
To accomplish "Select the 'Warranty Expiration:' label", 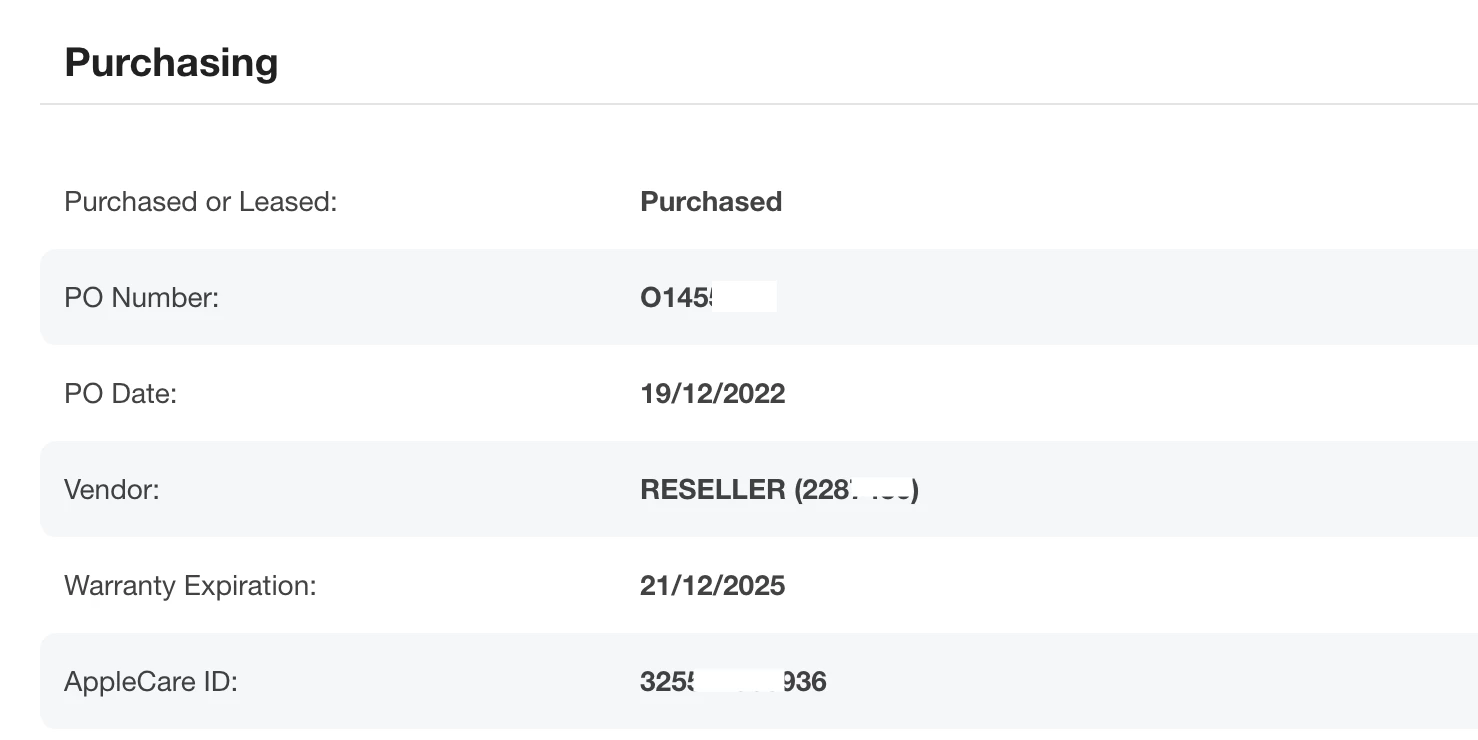I will pos(190,585).
